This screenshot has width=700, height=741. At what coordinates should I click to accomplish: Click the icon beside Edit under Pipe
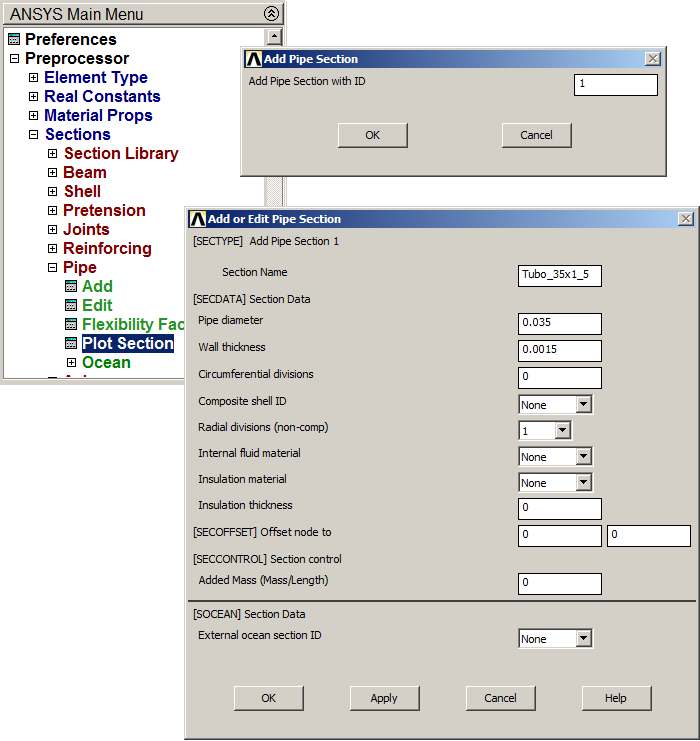[x=71, y=306]
